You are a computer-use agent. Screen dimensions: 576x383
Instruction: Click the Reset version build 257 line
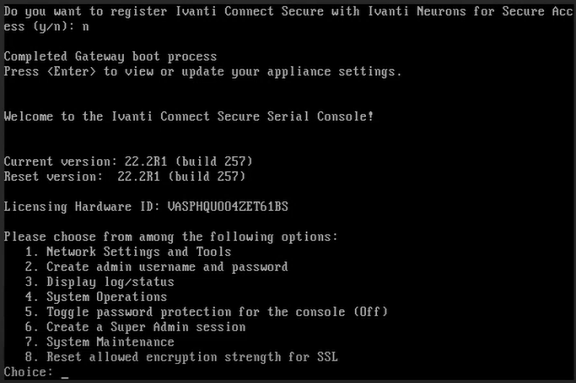tap(125, 177)
